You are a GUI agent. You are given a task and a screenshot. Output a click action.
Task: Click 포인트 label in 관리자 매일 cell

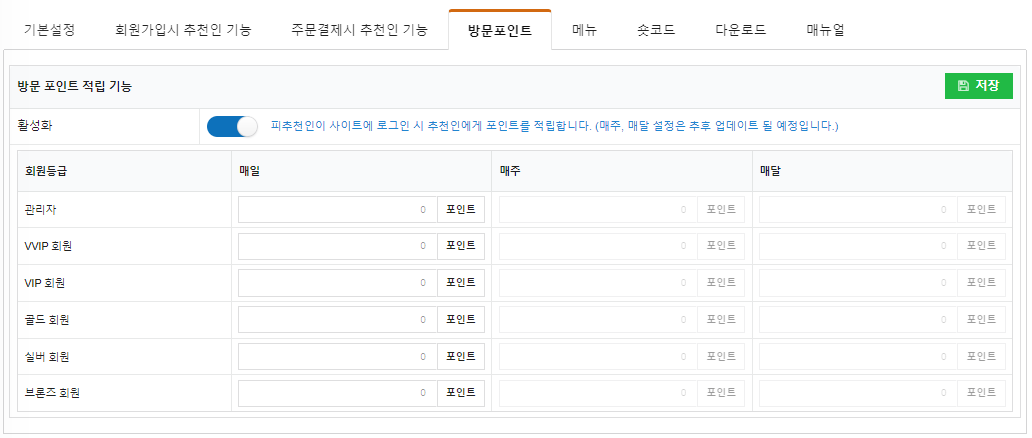461,209
